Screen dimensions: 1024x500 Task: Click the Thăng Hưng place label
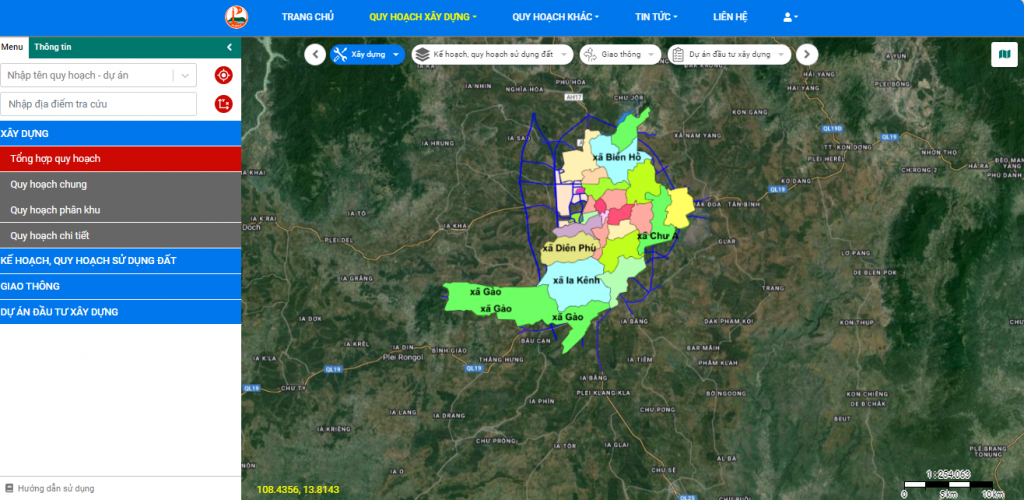[x=501, y=359]
